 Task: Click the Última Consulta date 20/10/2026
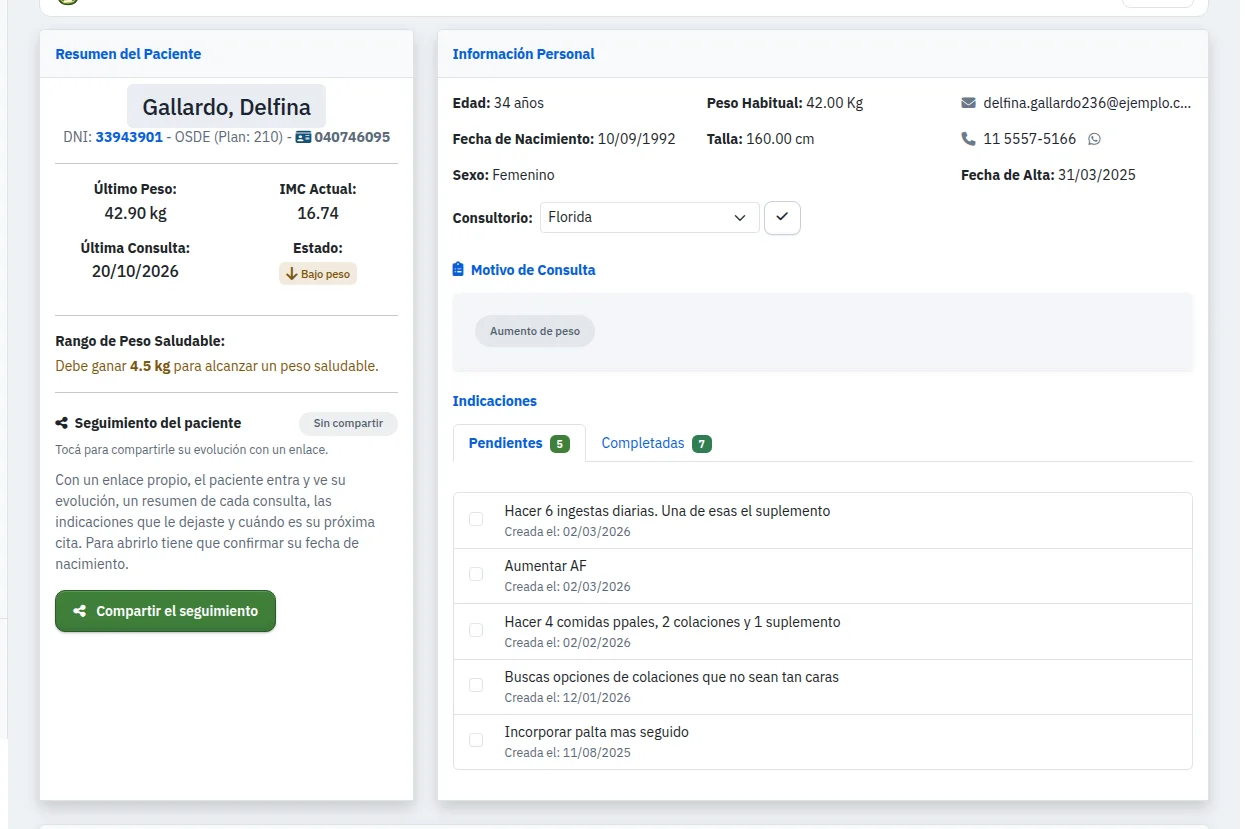click(135, 271)
